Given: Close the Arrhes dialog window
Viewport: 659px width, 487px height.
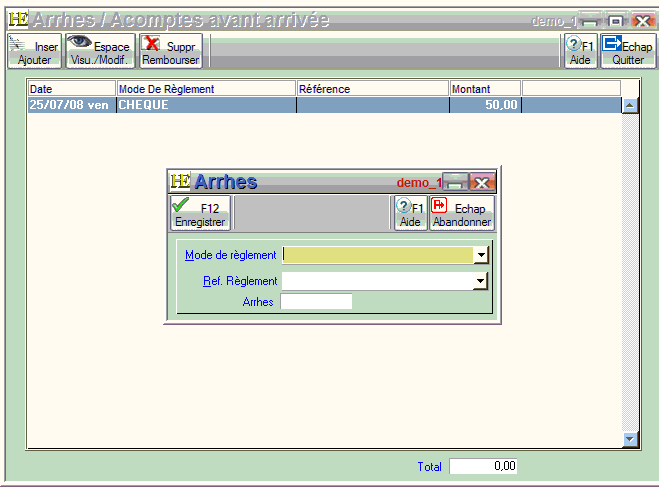Looking at the screenshot, I should point(482,182).
